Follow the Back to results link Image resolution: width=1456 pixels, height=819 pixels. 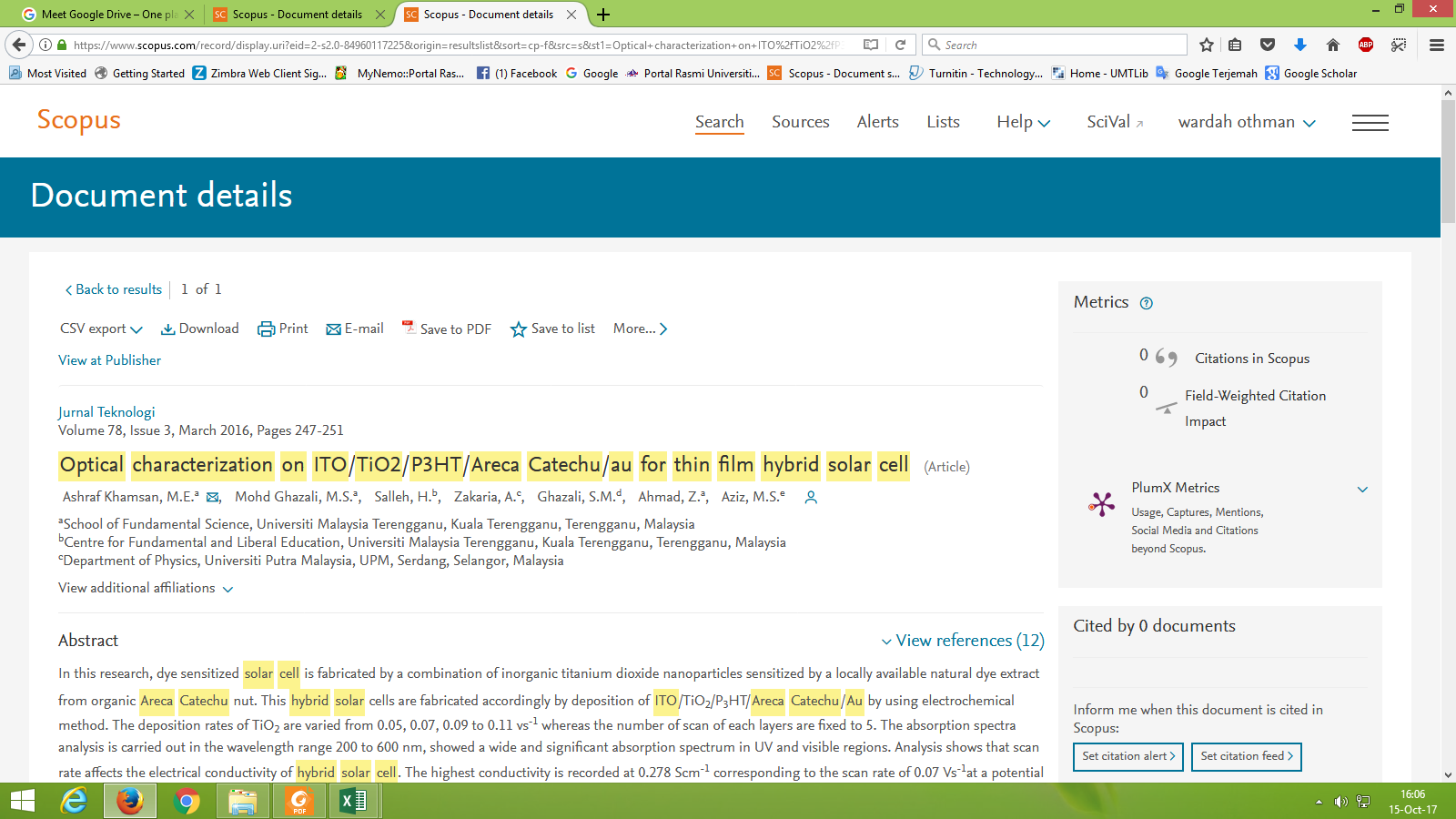tap(114, 289)
